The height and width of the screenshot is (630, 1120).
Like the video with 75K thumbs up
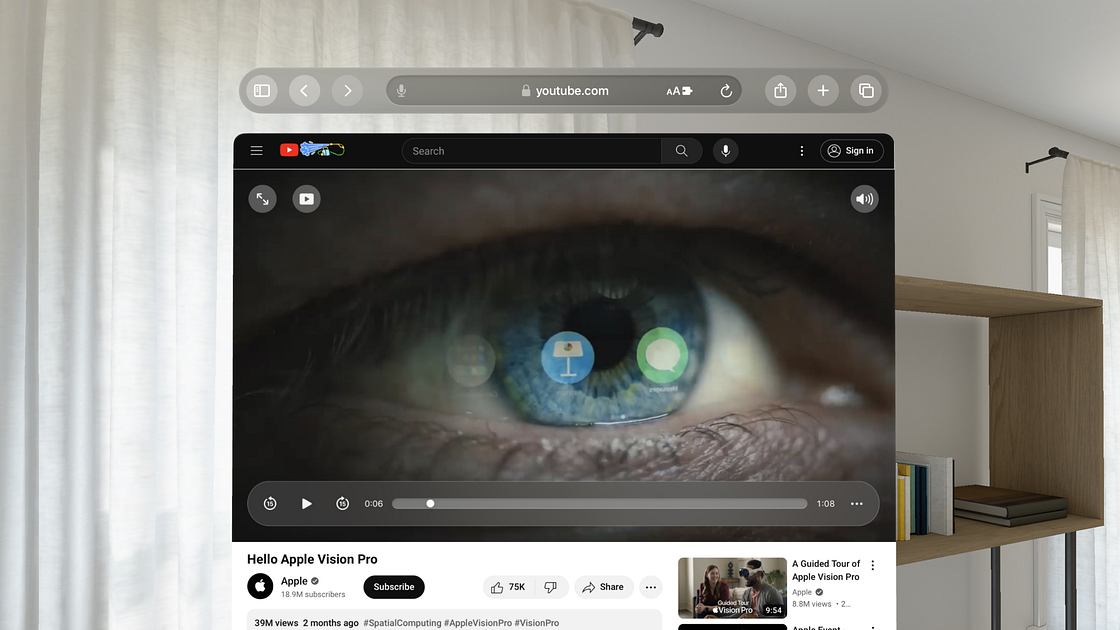pyautogui.click(x=509, y=587)
